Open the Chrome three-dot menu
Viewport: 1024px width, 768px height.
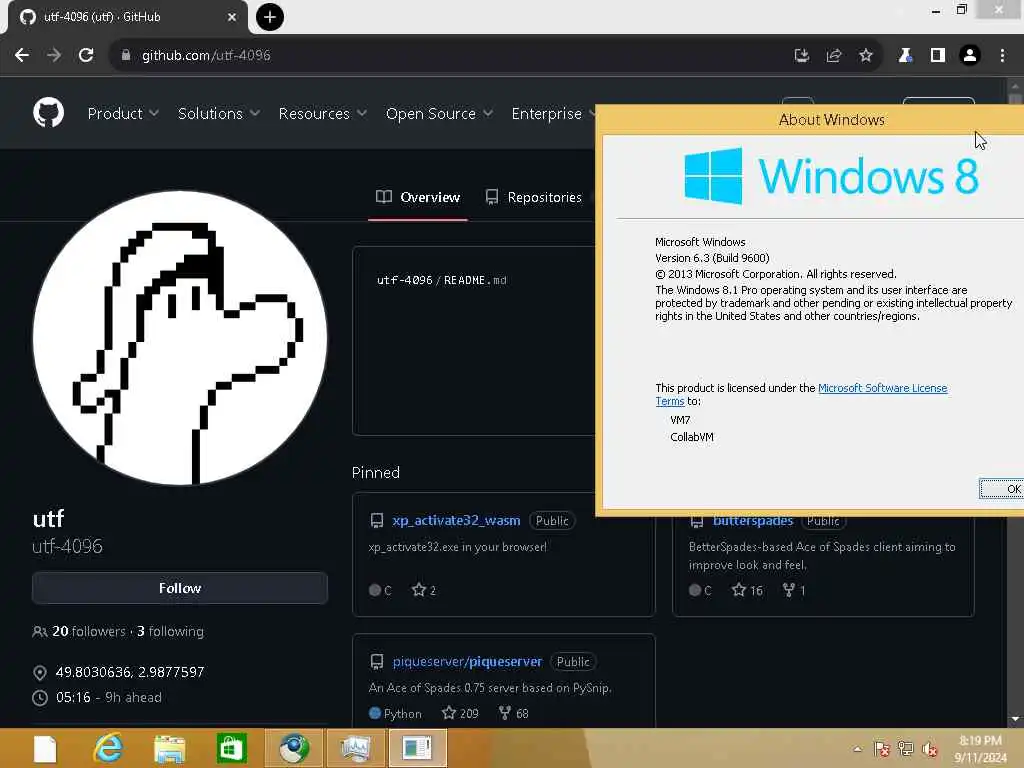pyautogui.click(x=1002, y=56)
